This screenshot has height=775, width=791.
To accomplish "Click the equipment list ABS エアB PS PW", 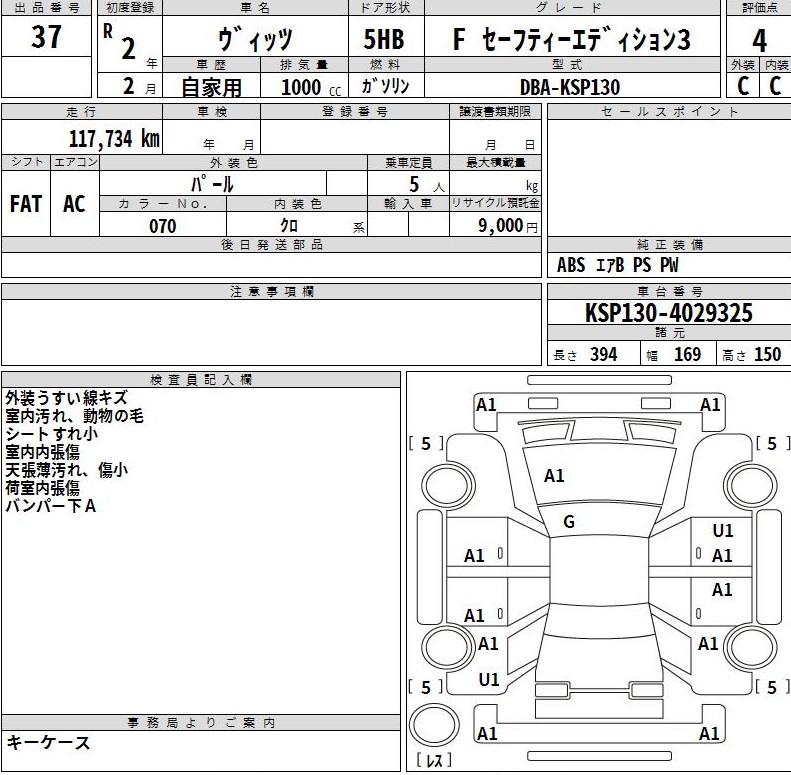I will (617, 265).
